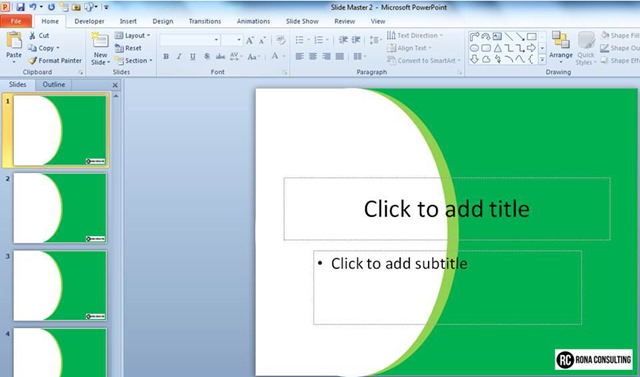The width and height of the screenshot is (640, 377).
Task: Open the File tab
Action: click(16, 21)
